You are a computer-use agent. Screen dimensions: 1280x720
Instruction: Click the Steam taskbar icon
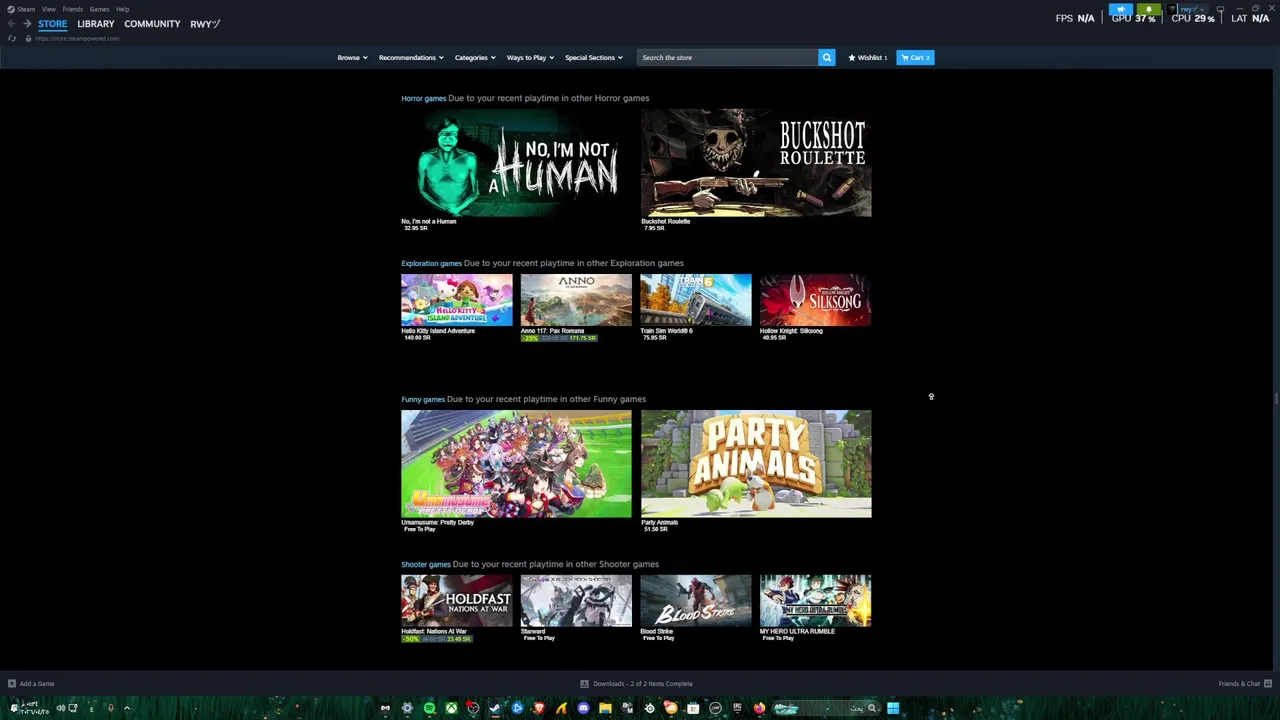(x=494, y=708)
